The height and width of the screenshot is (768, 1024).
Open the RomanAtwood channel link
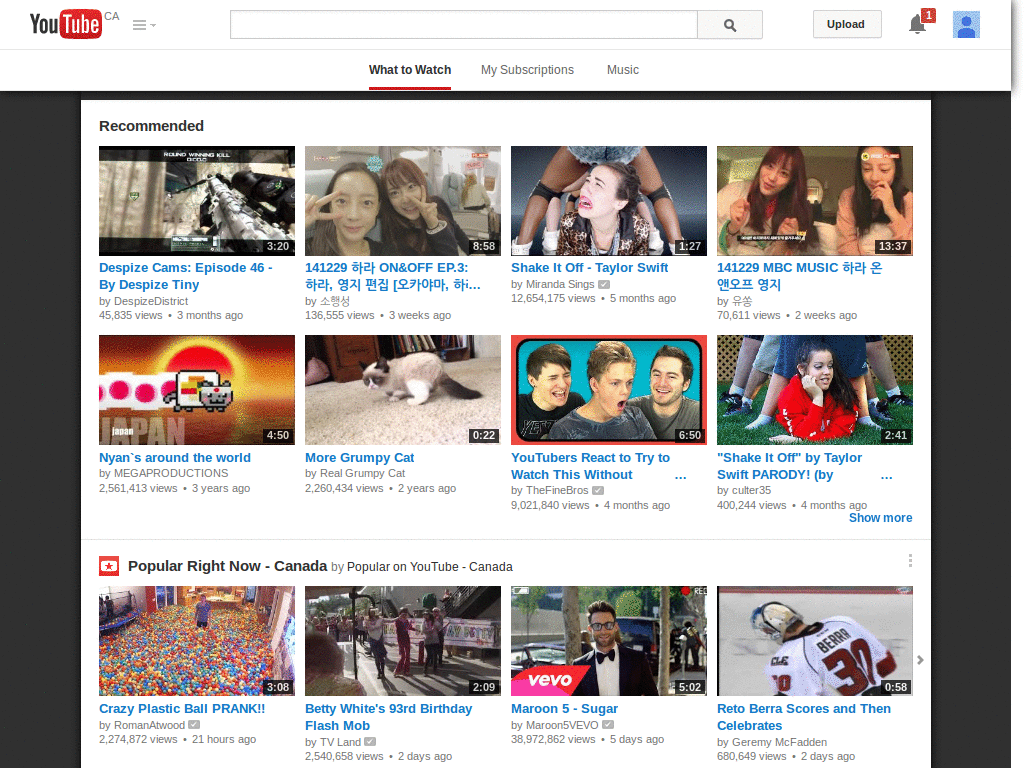tap(149, 725)
